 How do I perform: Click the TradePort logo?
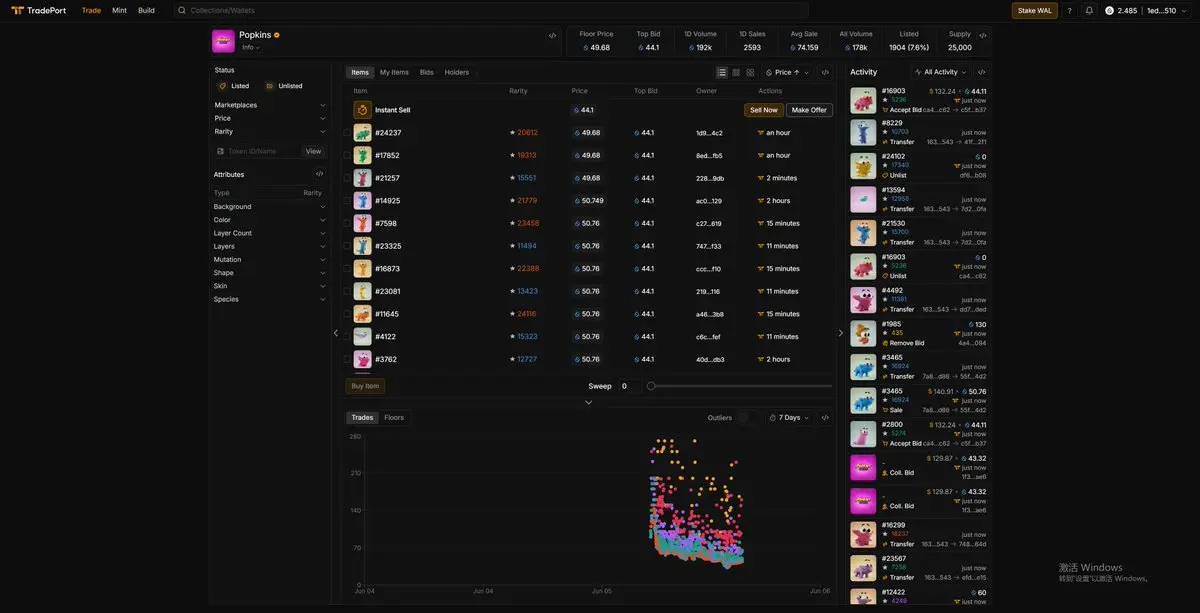tap(38, 10)
